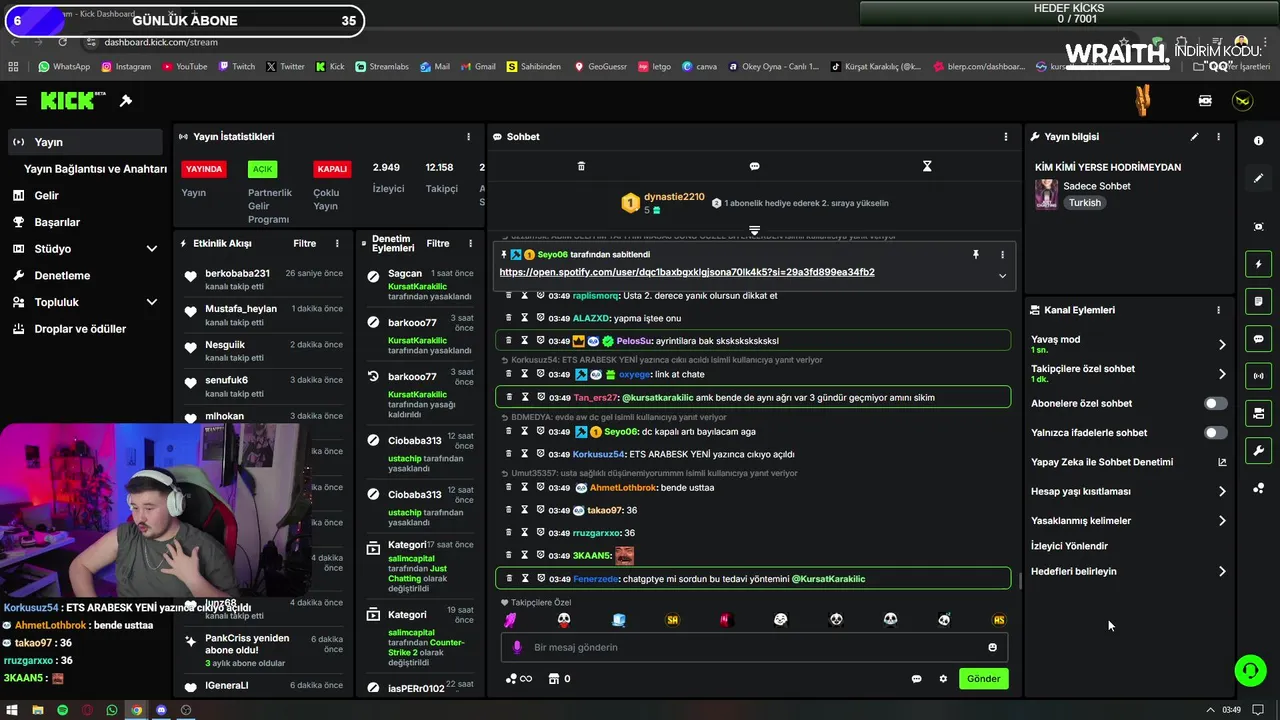Edit stream info via pencil in Yayın bilgisi
The width and height of the screenshot is (1280, 720).
pos(1194,137)
